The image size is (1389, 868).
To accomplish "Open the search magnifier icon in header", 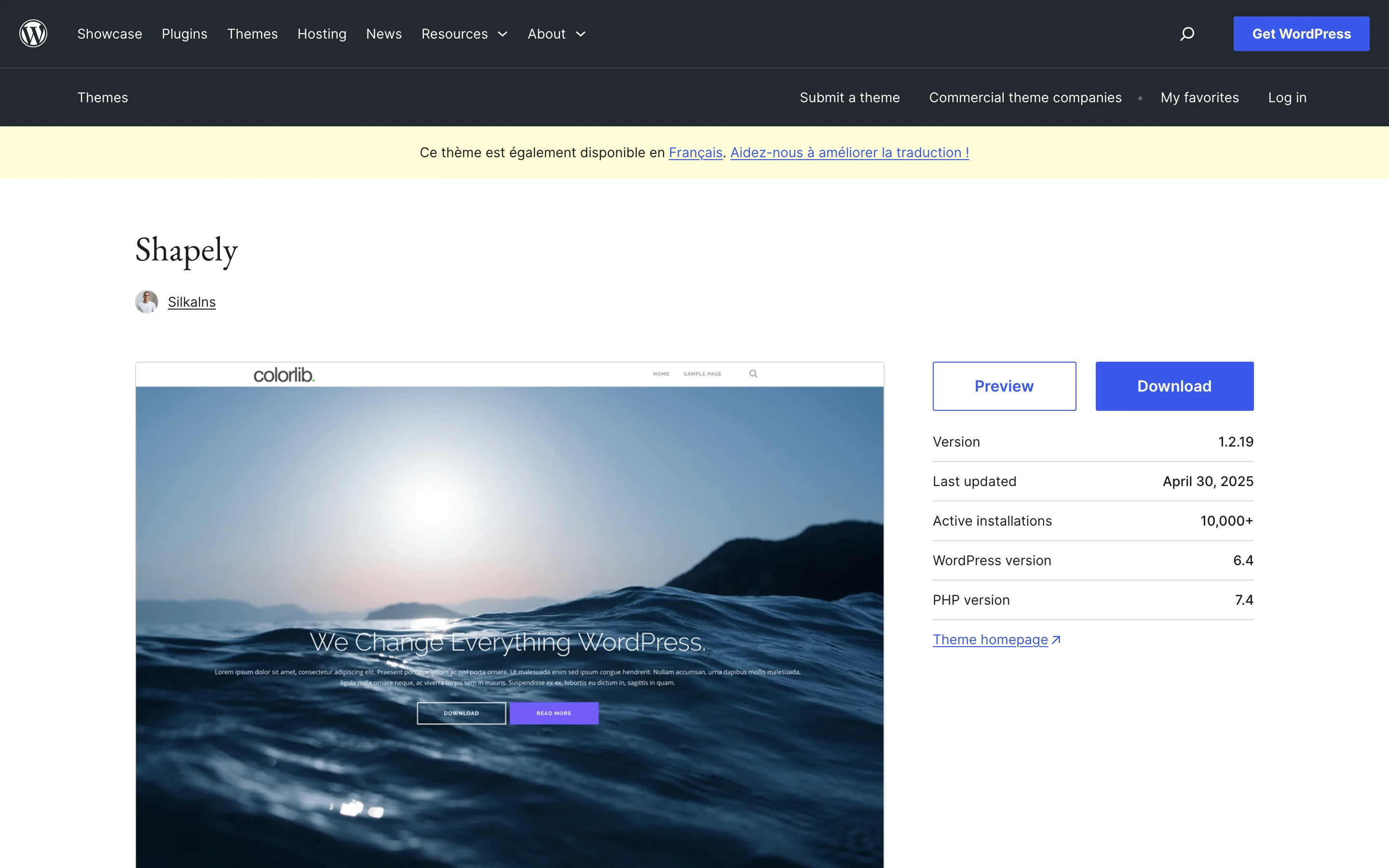I will (x=1187, y=34).
